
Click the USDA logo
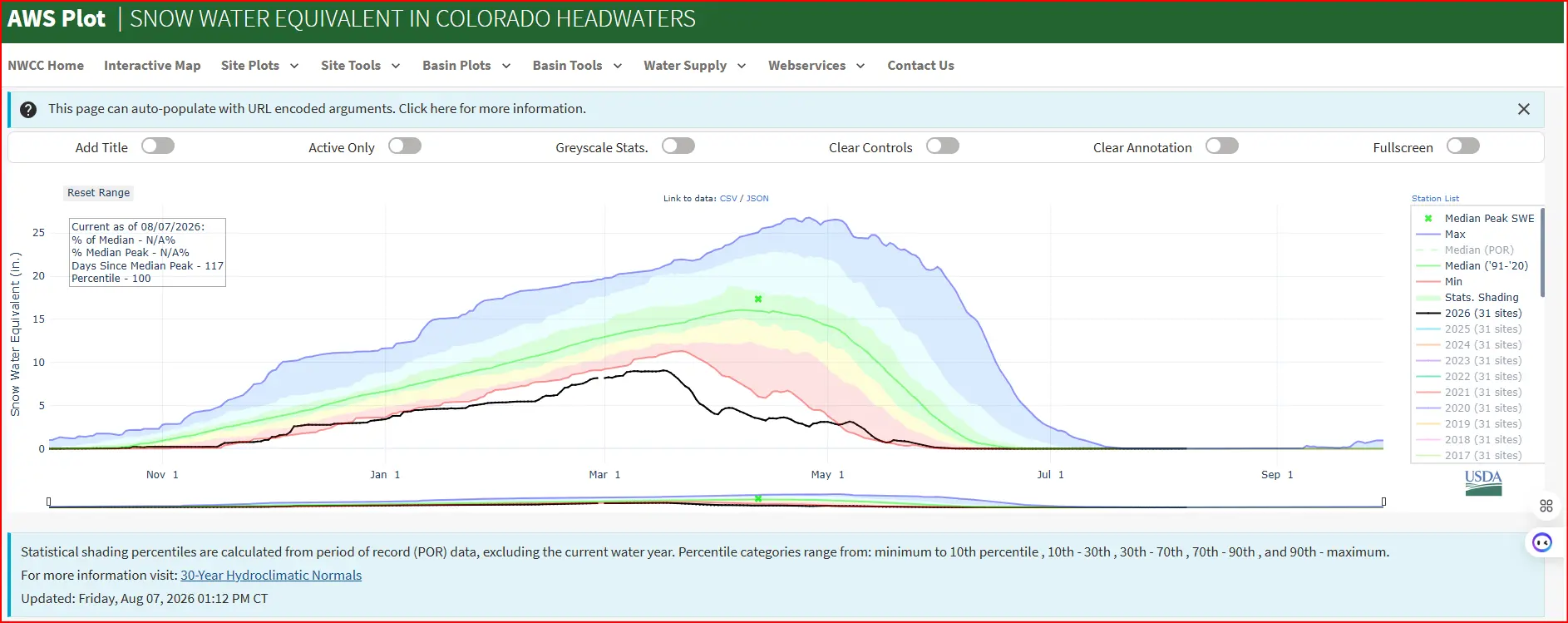pos(1483,482)
